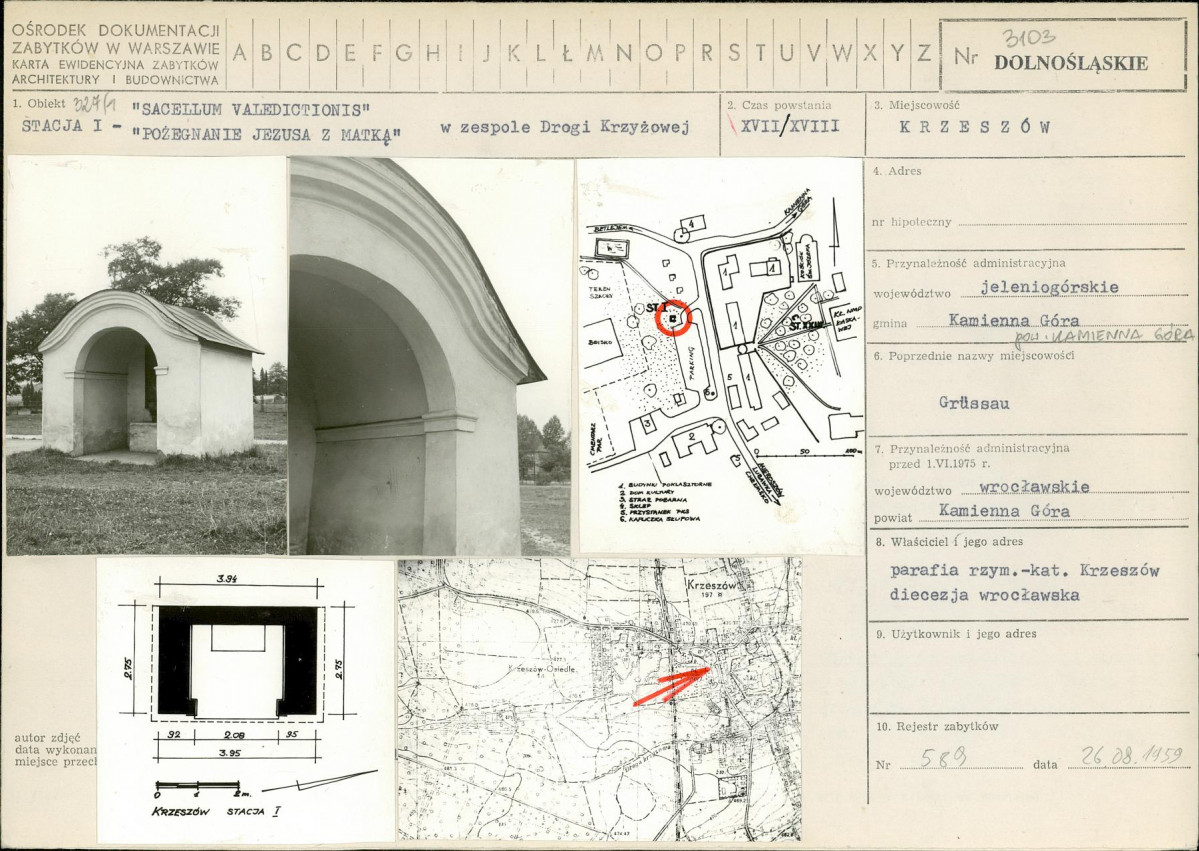Click the red circle on the site plan

coord(674,317)
